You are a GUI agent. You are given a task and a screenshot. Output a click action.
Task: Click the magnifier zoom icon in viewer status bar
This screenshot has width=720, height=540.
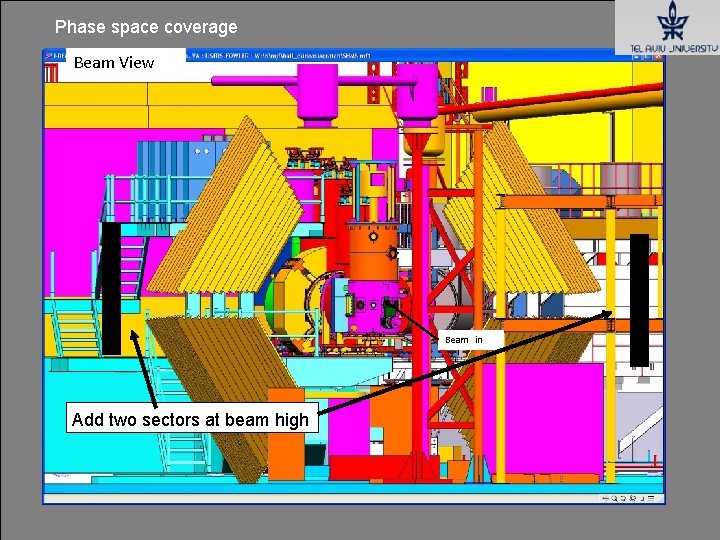click(x=614, y=498)
